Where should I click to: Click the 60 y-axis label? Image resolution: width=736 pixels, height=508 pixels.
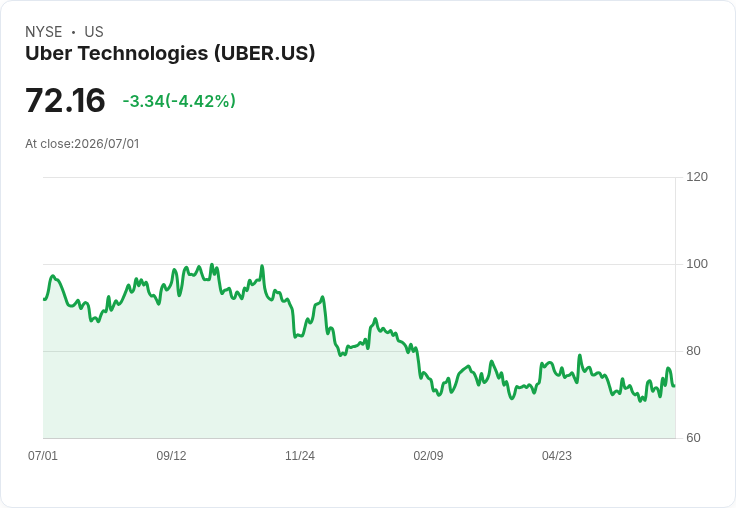[693, 438]
